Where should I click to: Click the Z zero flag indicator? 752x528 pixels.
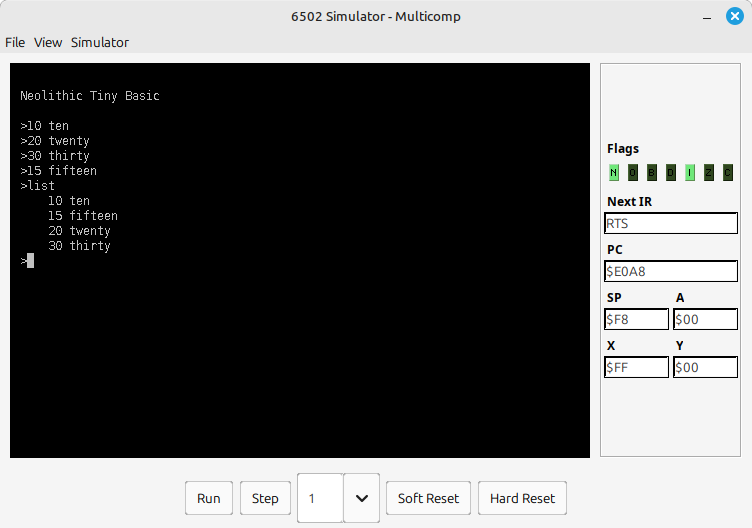point(708,173)
